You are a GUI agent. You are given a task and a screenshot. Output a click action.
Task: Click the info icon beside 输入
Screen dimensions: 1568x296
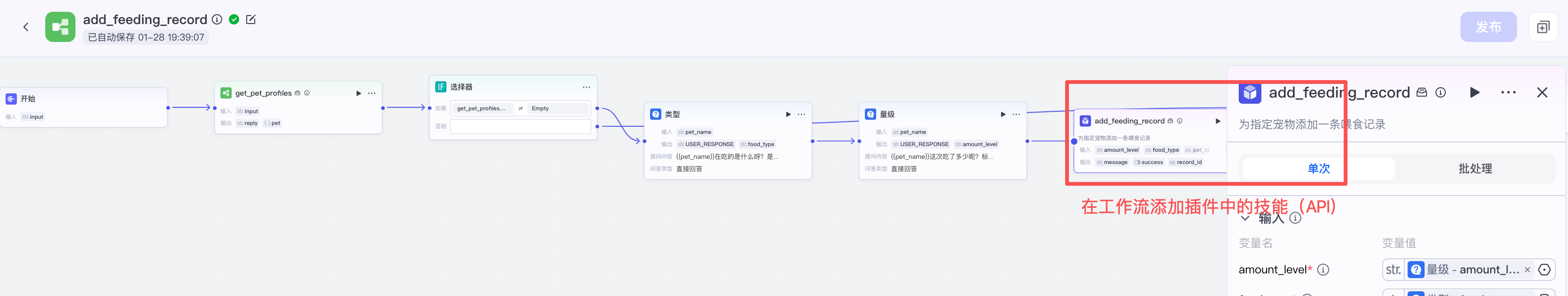pyautogui.click(x=1295, y=218)
